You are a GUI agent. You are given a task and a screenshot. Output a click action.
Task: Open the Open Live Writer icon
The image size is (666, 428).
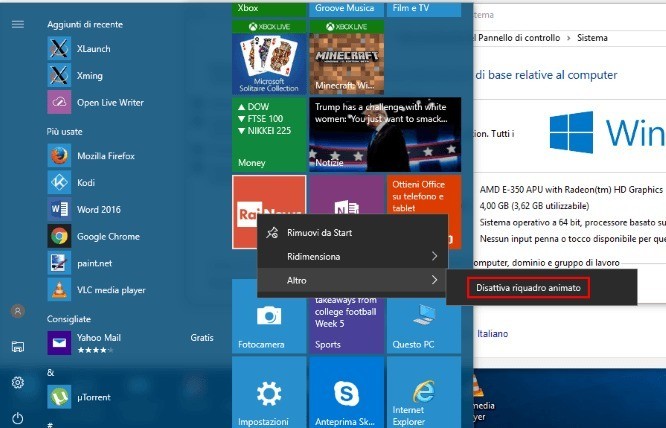pyautogui.click(x=59, y=102)
